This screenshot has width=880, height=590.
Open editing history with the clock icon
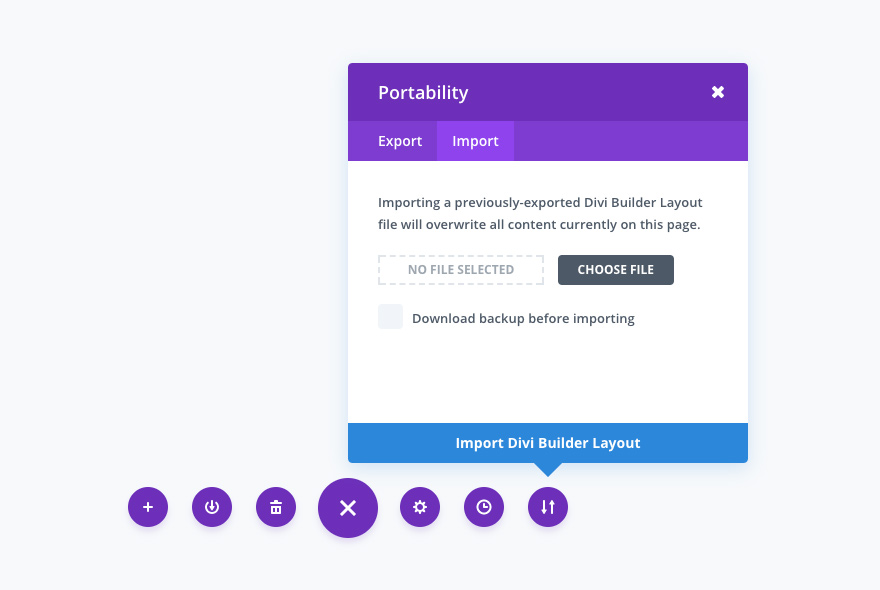[484, 507]
